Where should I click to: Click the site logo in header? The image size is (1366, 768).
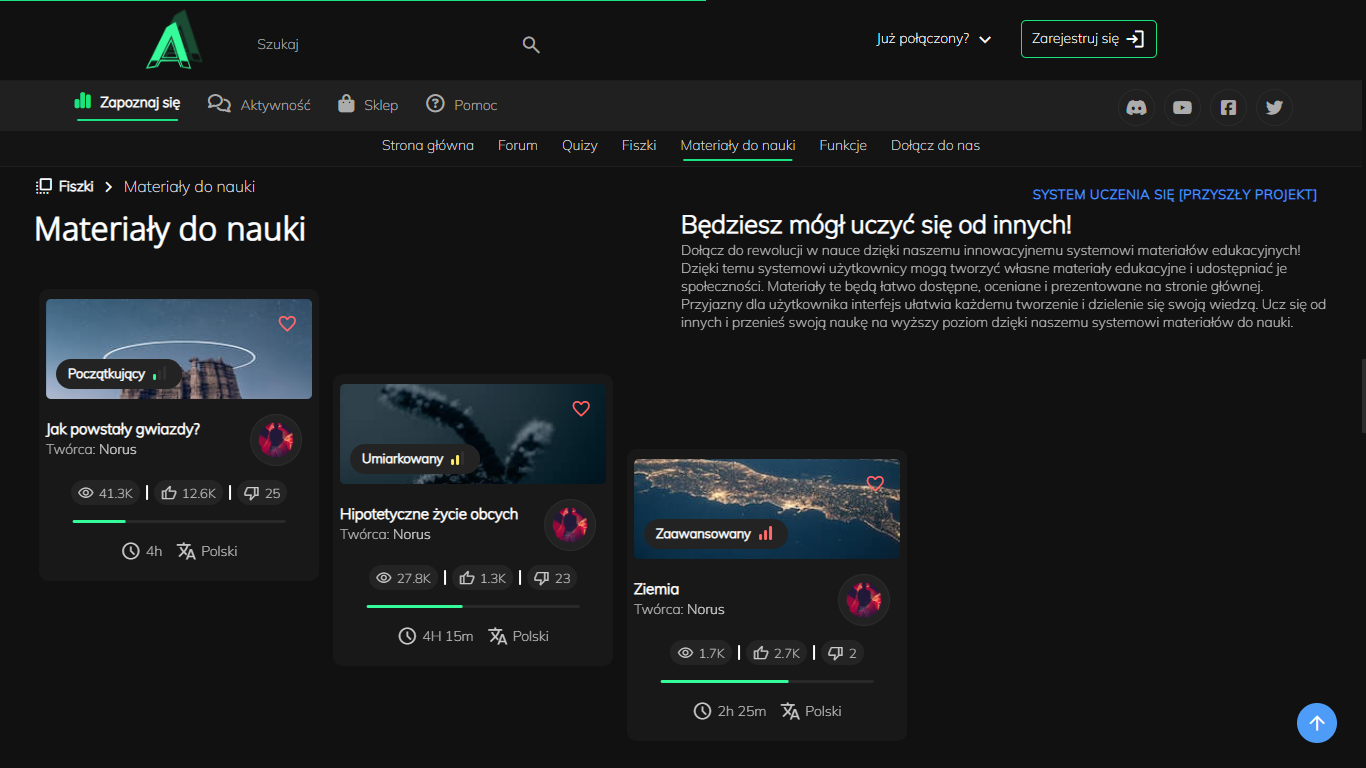click(172, 42)
